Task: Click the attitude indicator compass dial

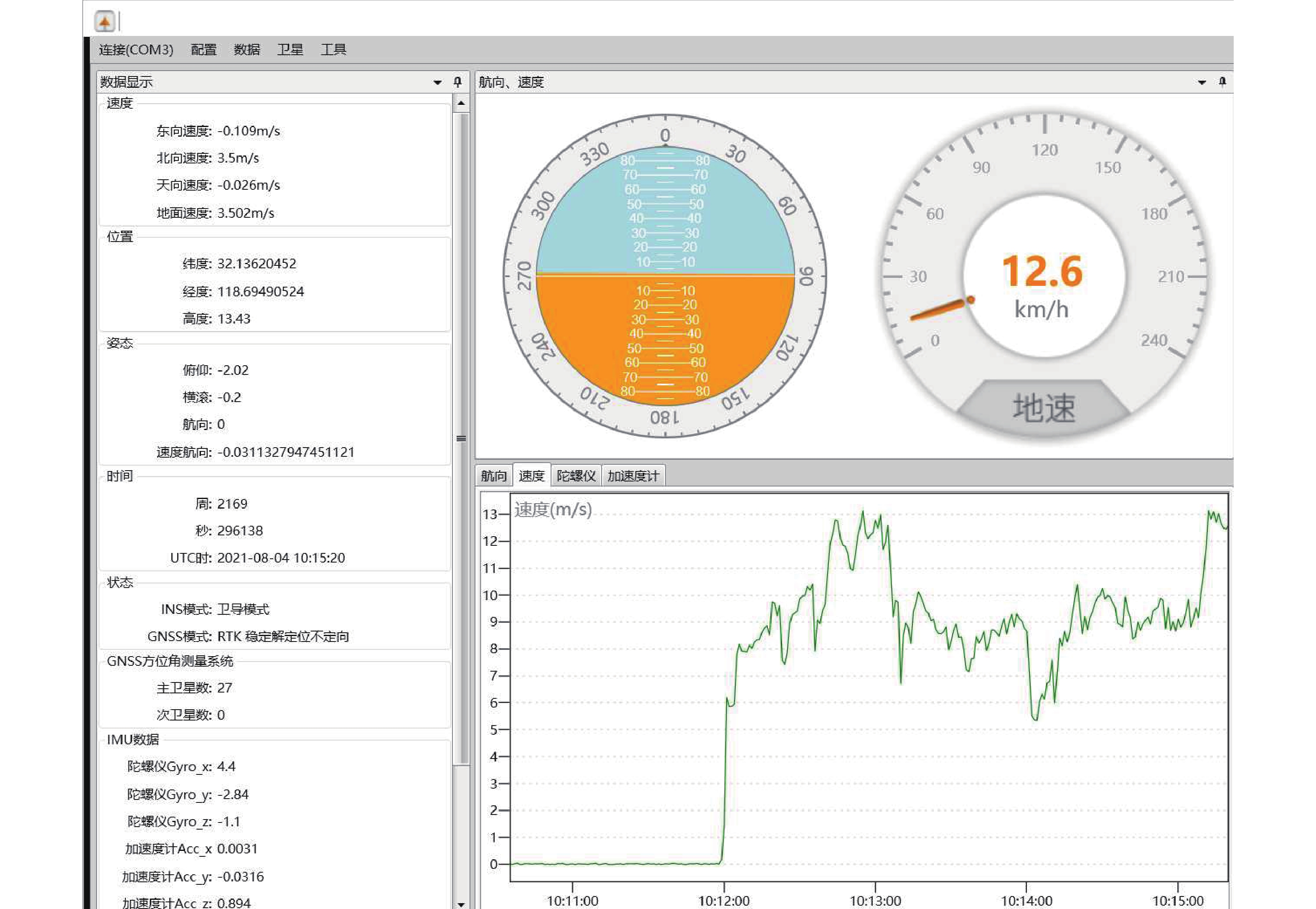Action: point(665,276)
